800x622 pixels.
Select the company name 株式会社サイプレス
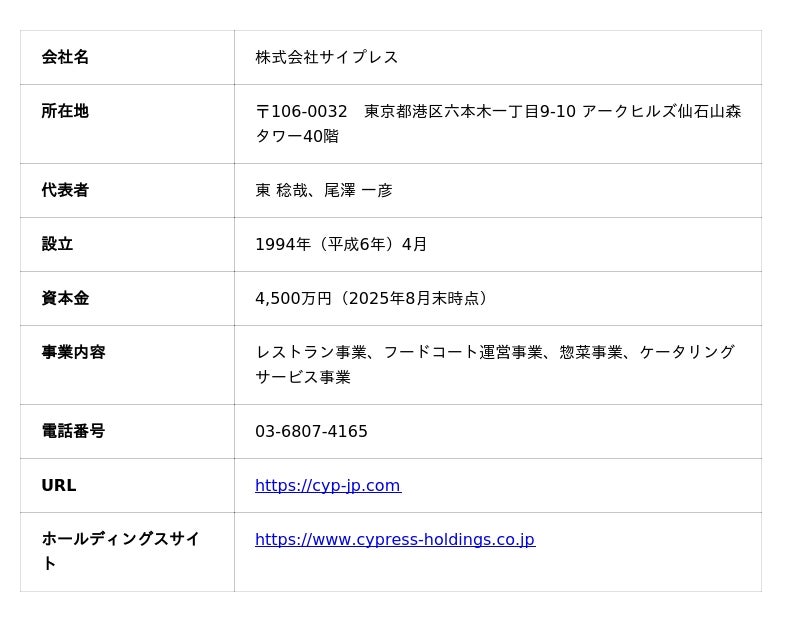tap(327, 57)
